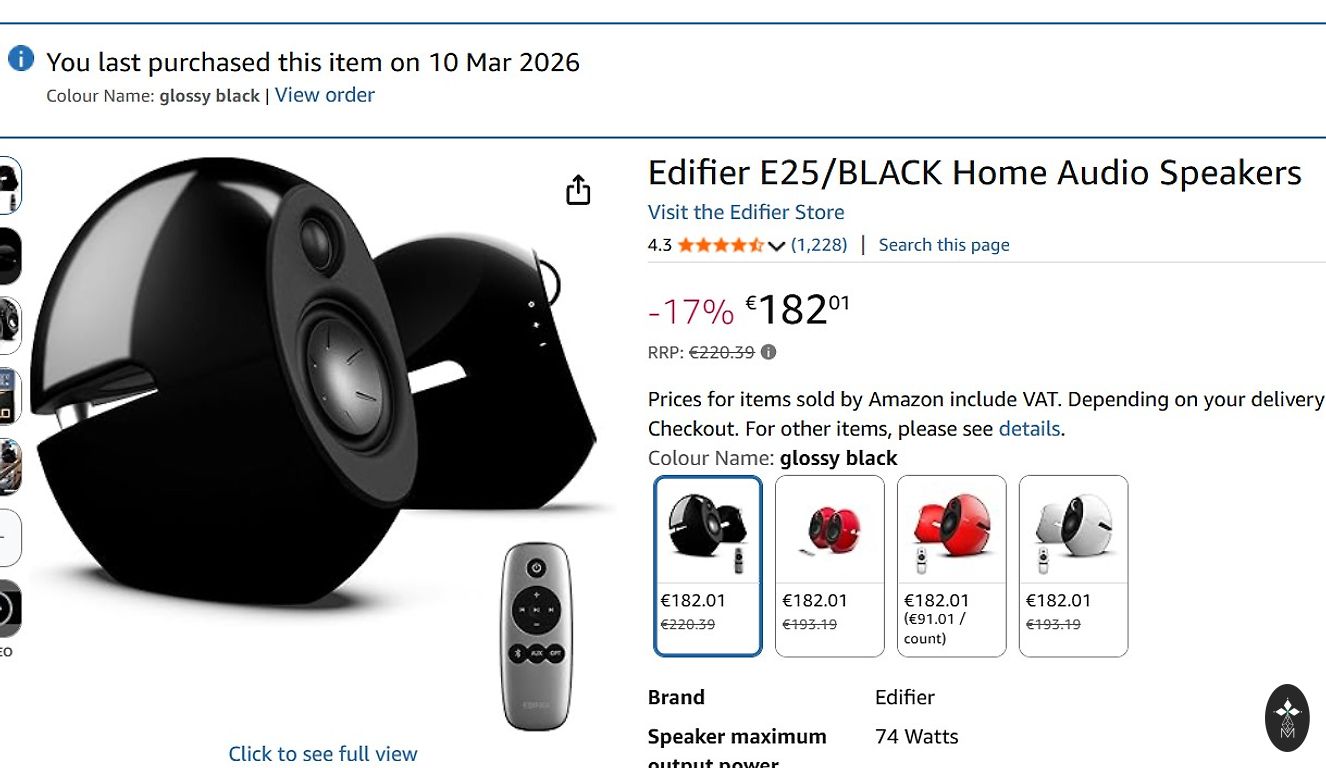Open the VAT details link
This screenshot has width=1326, height=768.
(1029, 429)
